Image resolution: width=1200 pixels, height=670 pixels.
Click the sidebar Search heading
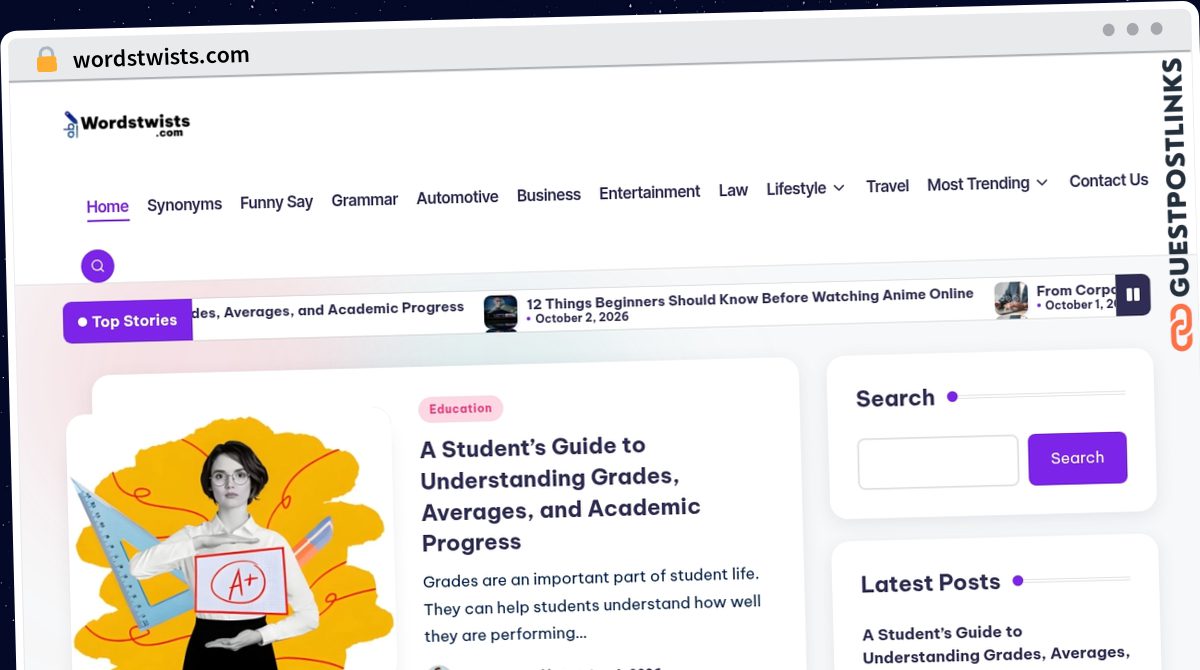(895, 398)
